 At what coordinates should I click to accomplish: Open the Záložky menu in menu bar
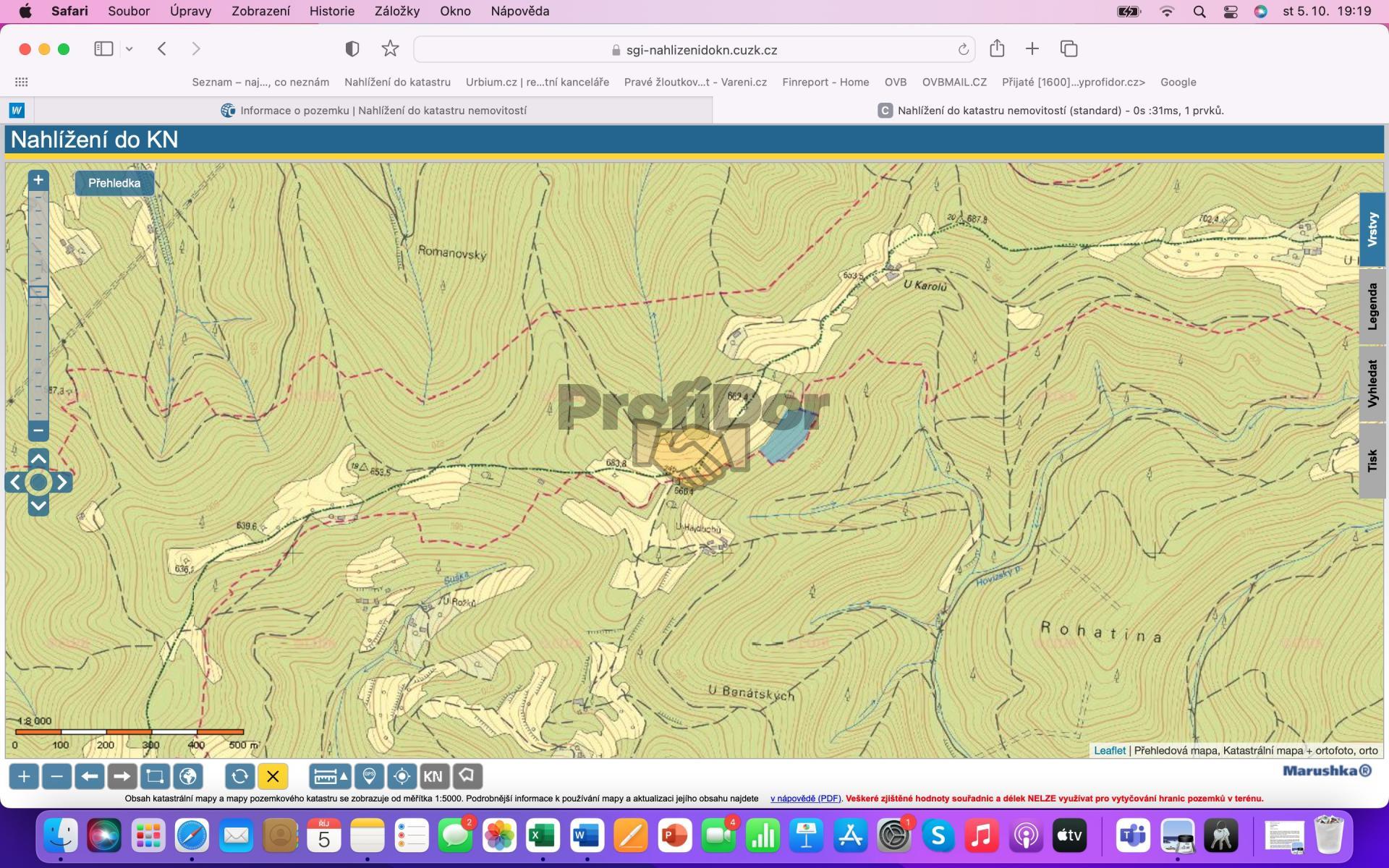click(x=396, y=11)
